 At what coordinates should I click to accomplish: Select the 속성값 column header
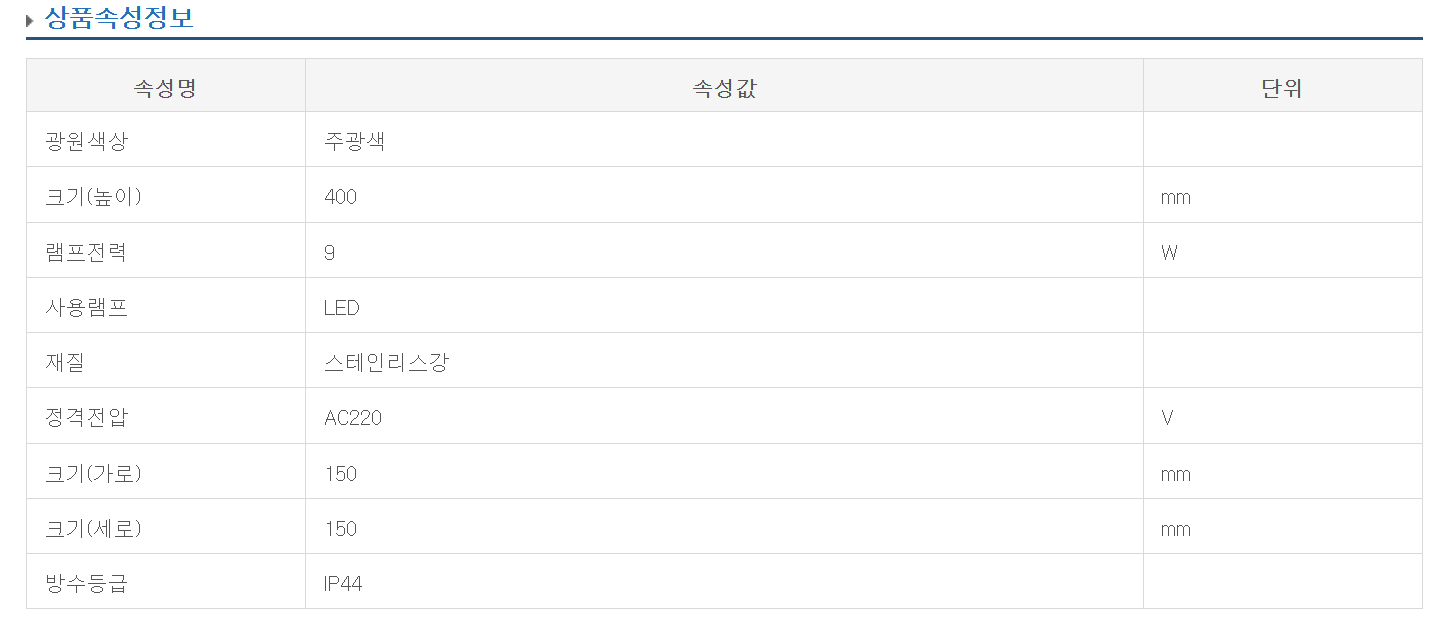(724, 87)
